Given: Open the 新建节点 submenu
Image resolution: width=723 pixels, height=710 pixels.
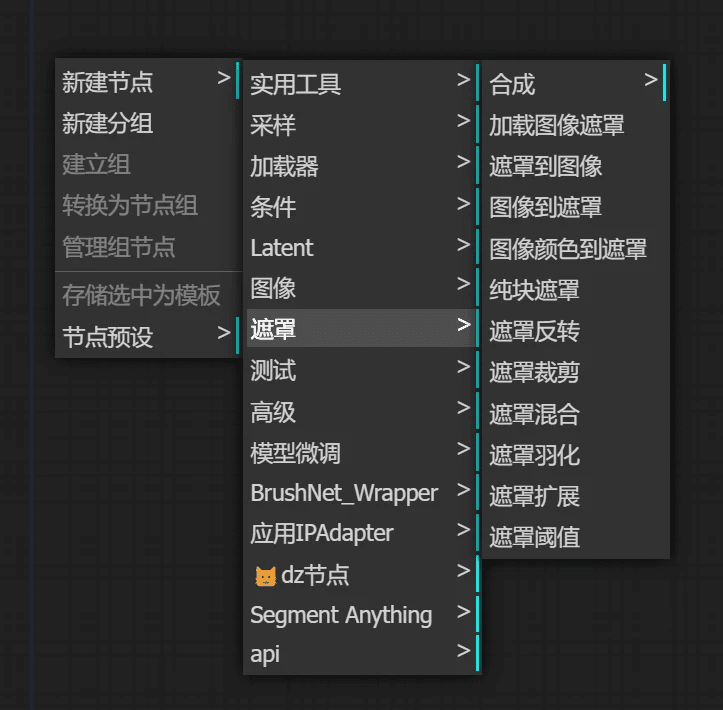Looking at the screenshot, I should click(x=148, y=81).
